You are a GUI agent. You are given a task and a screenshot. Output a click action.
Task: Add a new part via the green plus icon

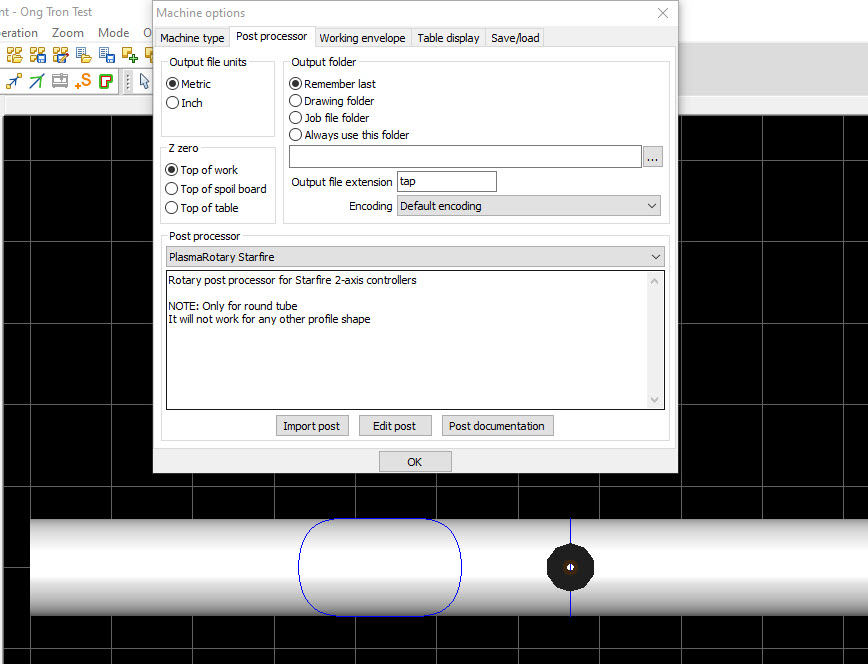point(129,55)
